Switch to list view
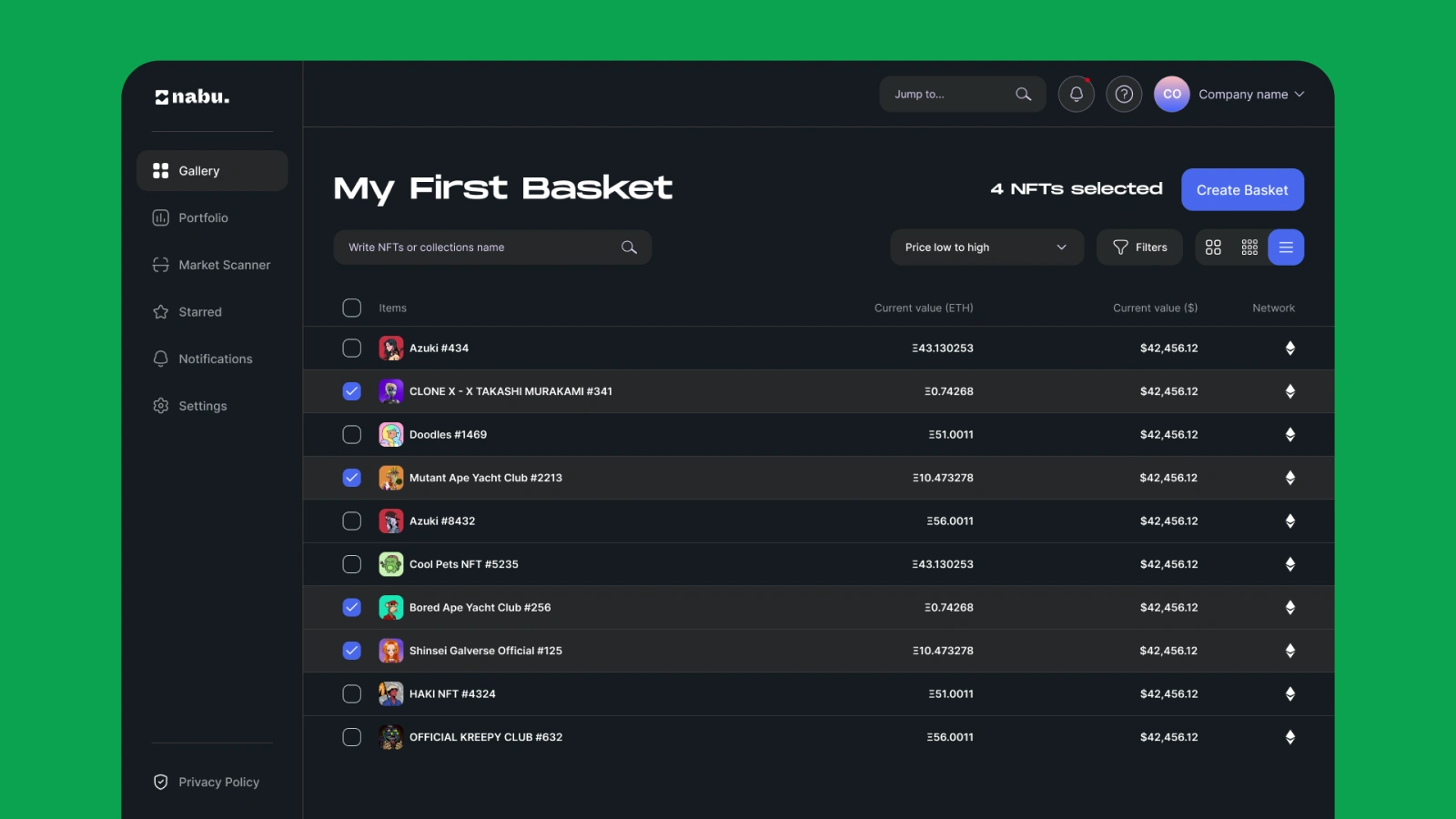The width and height of the screenshot is (1456, 819). coord(1286,248)
